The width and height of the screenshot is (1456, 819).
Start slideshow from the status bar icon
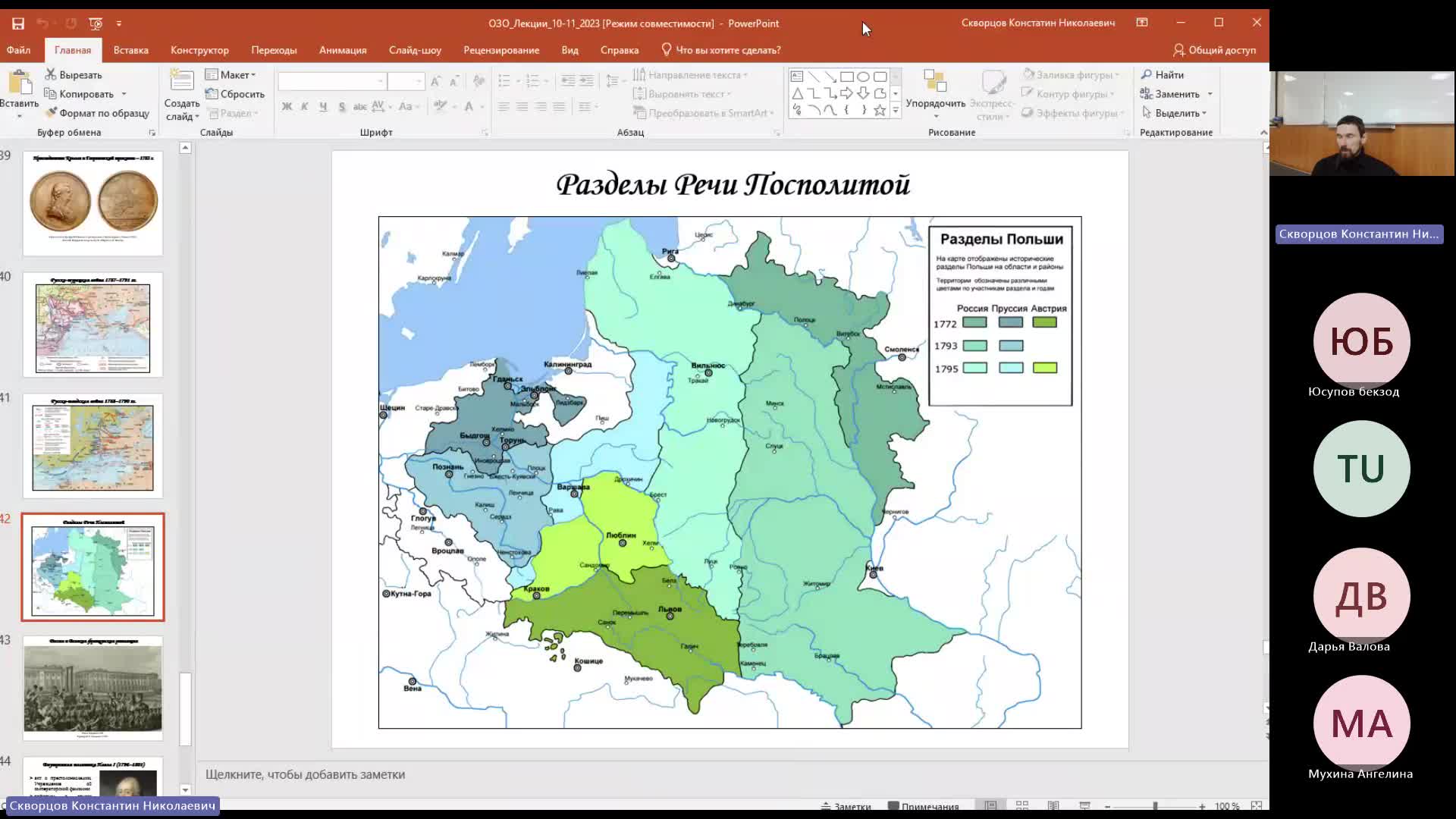[x=1084, y=805]
